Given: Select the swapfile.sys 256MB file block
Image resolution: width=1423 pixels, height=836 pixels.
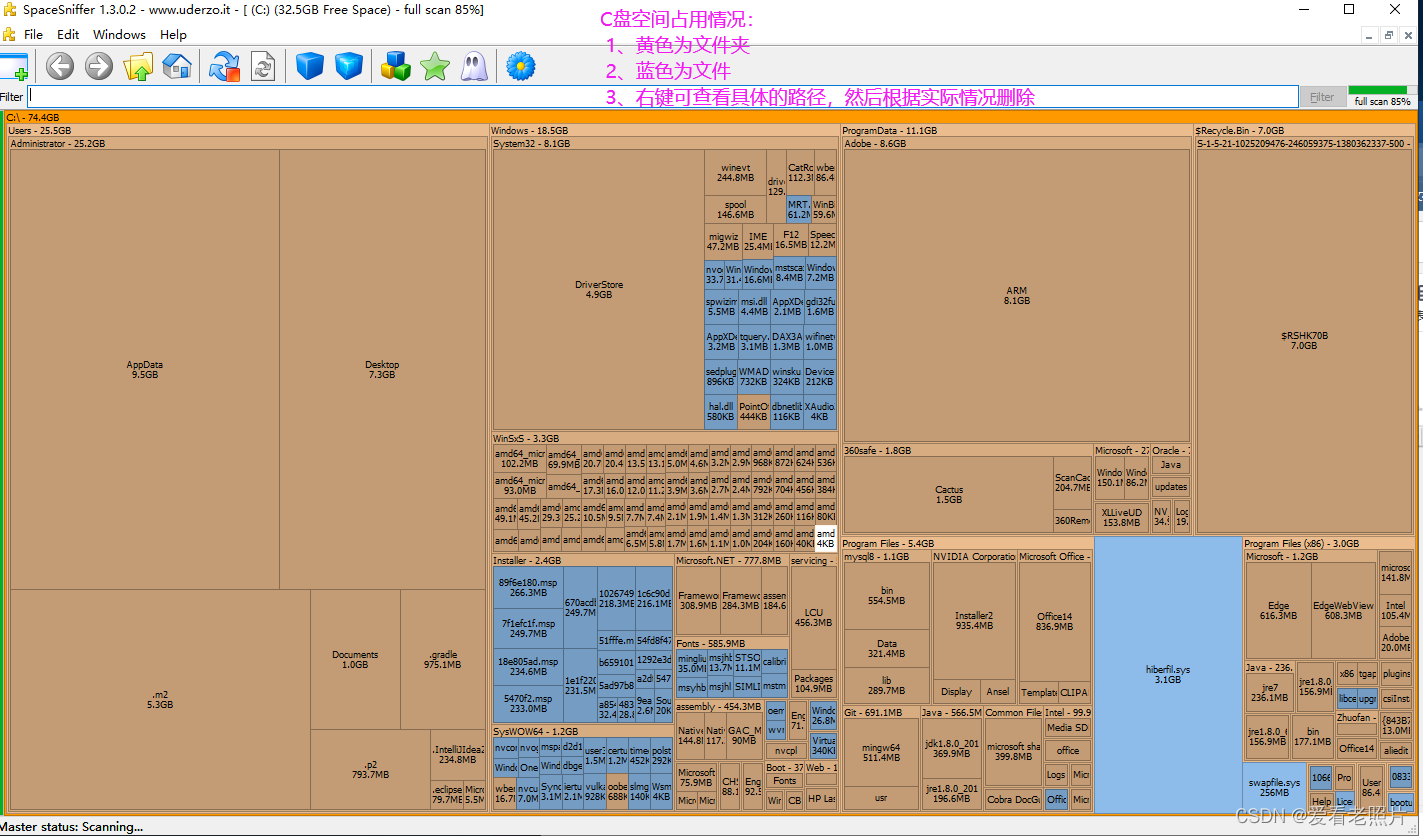Looking at the screenshot, I should (1275, 787).
